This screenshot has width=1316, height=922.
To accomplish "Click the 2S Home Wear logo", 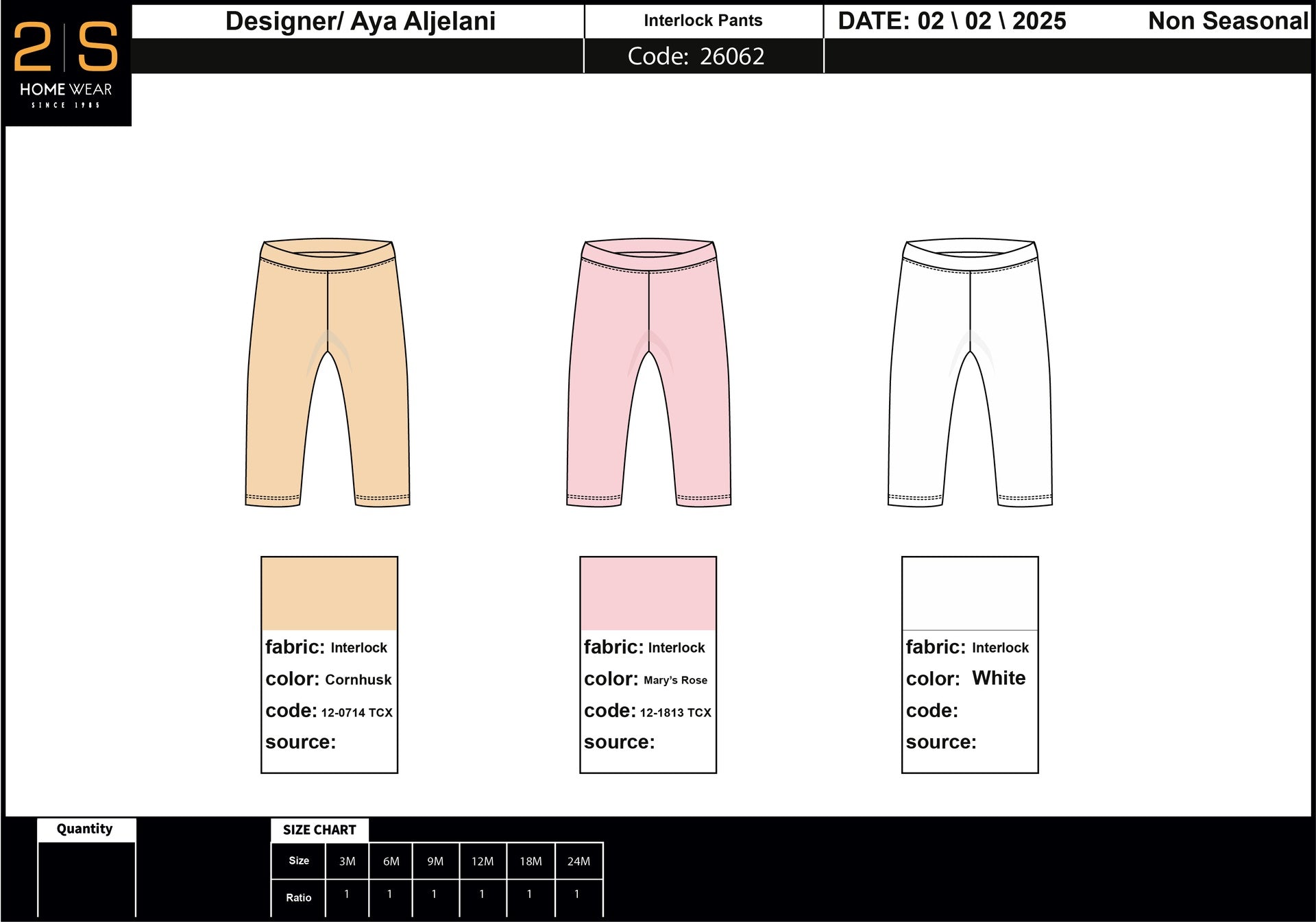I will [66, 64].
